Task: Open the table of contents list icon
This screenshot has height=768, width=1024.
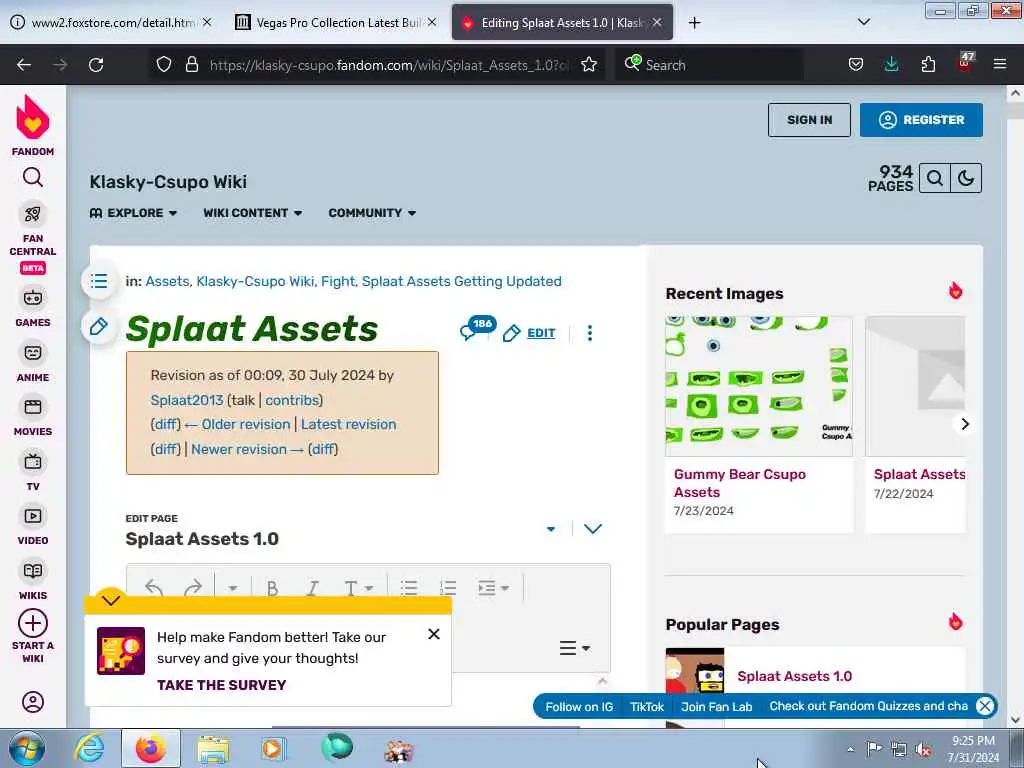Action: 99,281
